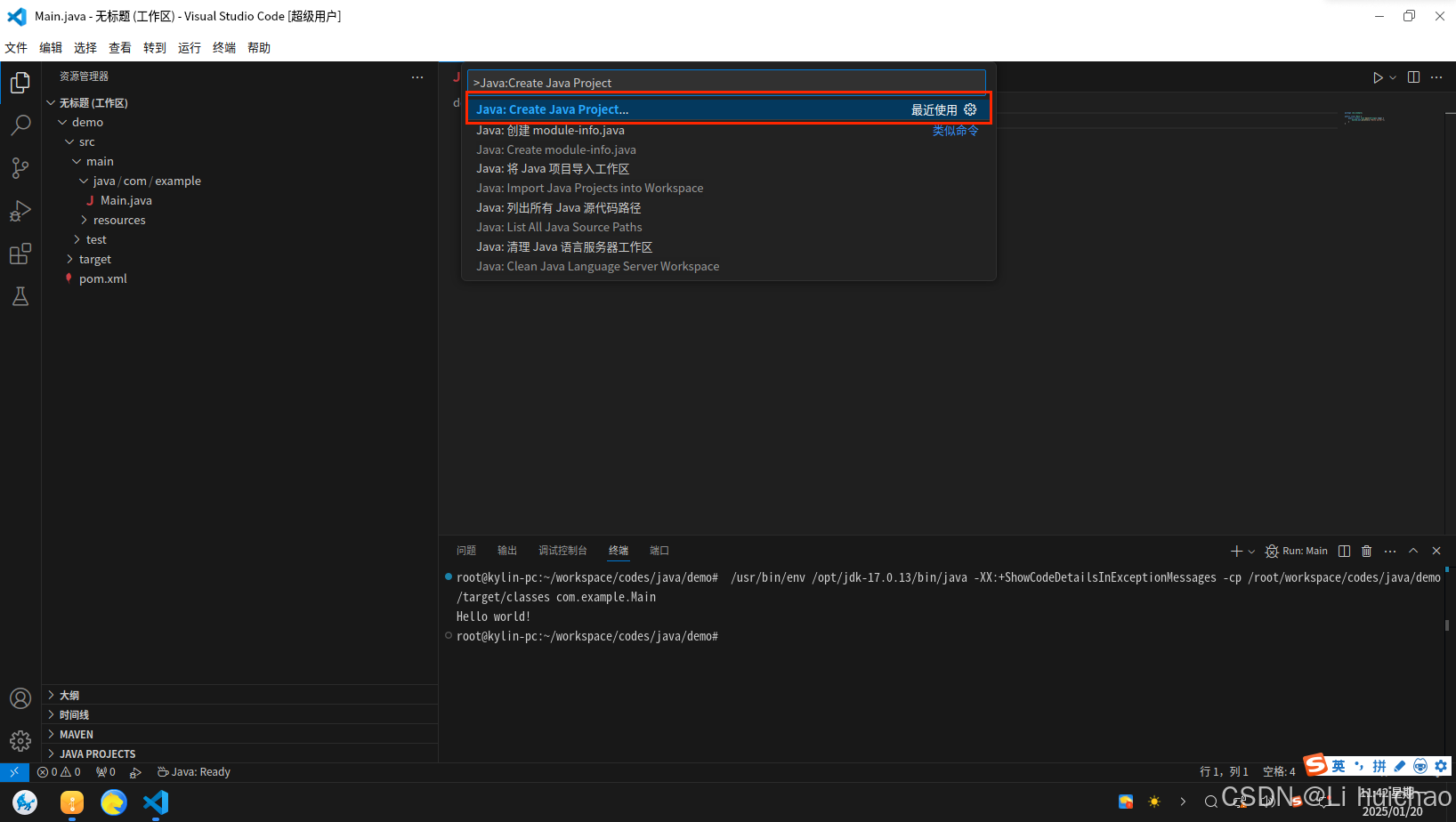
Task: Switch to the 输出 panel tab
Action: tap(507, 551)
